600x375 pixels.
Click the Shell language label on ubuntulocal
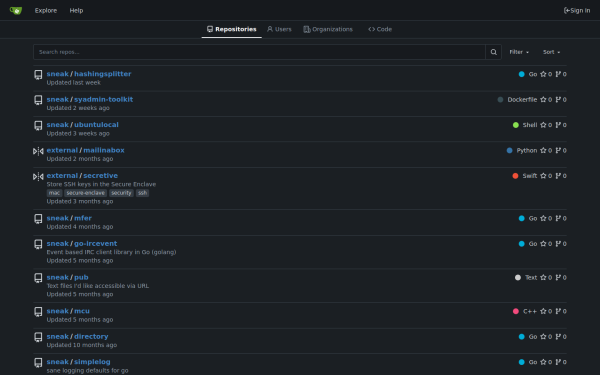point(530,125)
